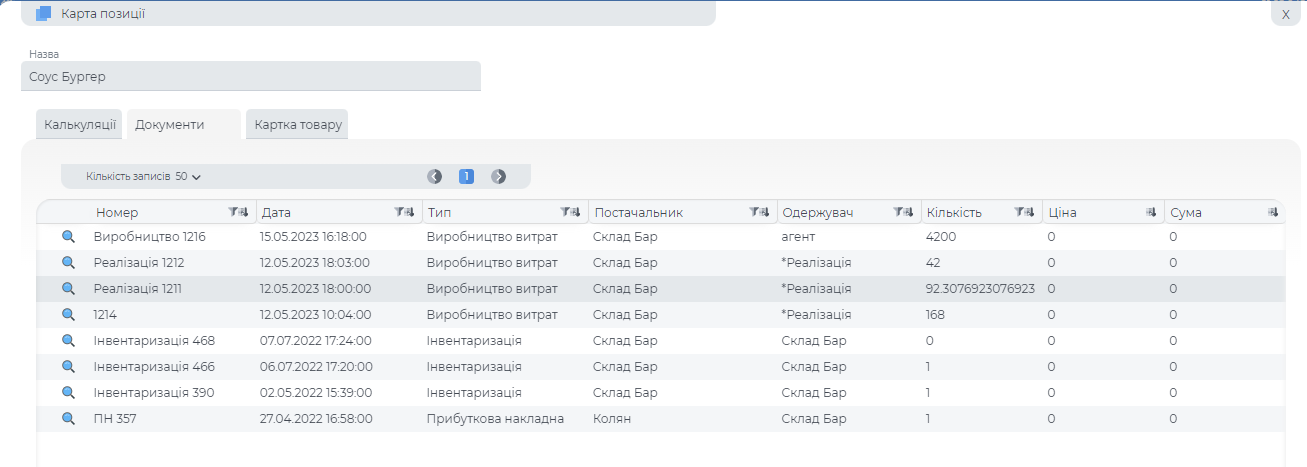Image resolution: width=1307 pixels, height=467 pixels.
Task: Go to the previous page arrow
Action: pyautogui.click(x=435, y=177)
